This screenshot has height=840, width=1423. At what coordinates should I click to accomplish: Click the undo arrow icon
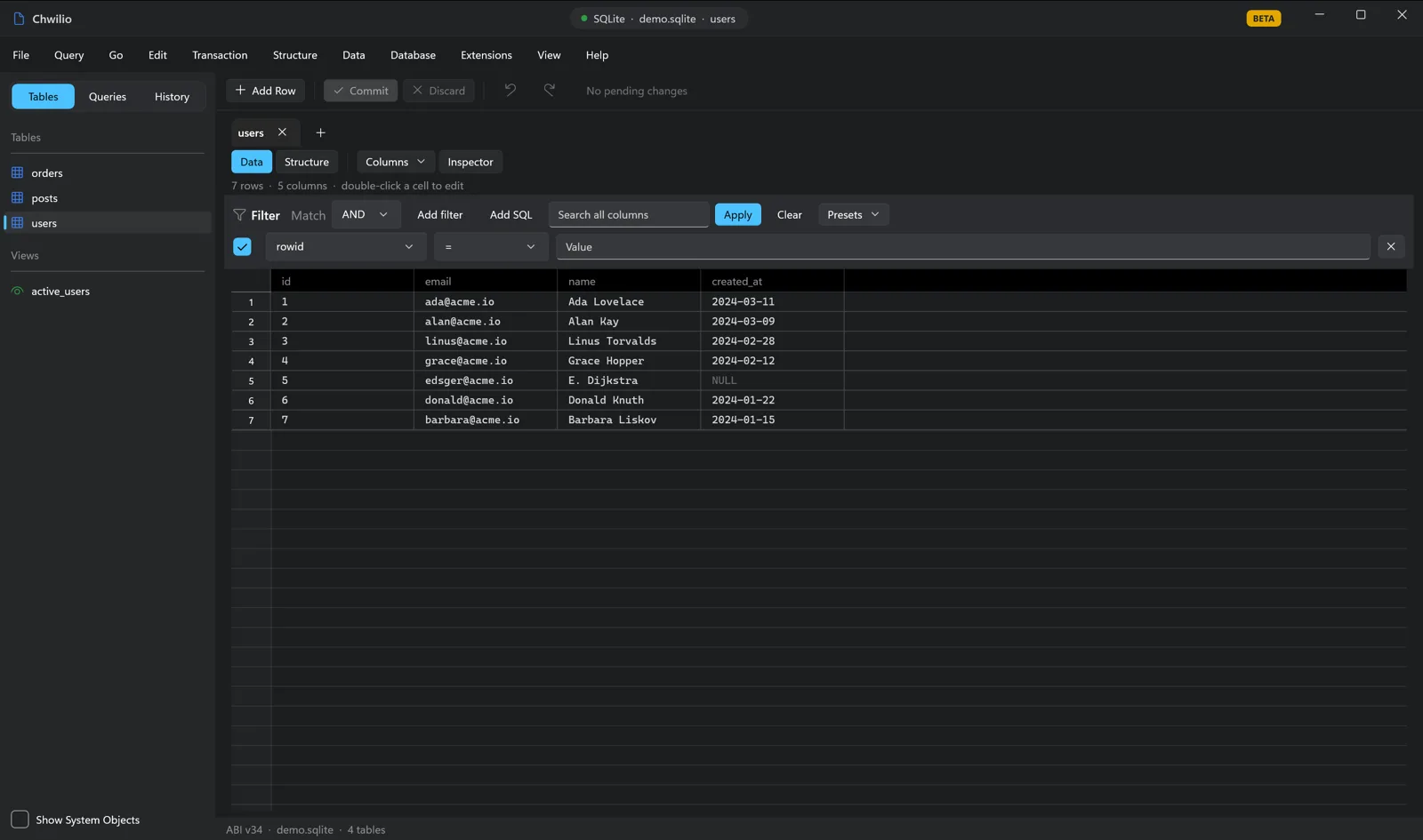coord(510,90)
